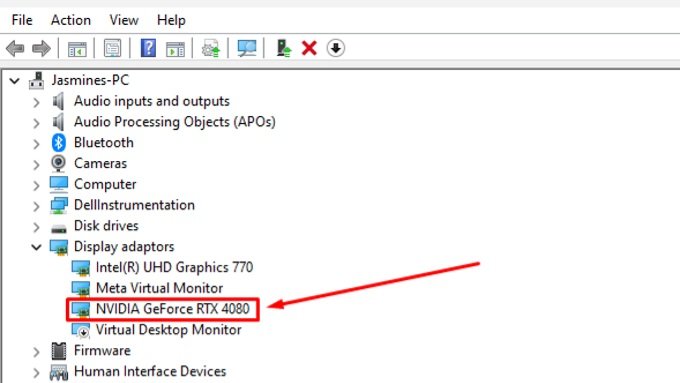Select NVIDIA GeForce RTX 4080 entry
The width and height of the screenshot is (680, 383).
pos(173,309)
